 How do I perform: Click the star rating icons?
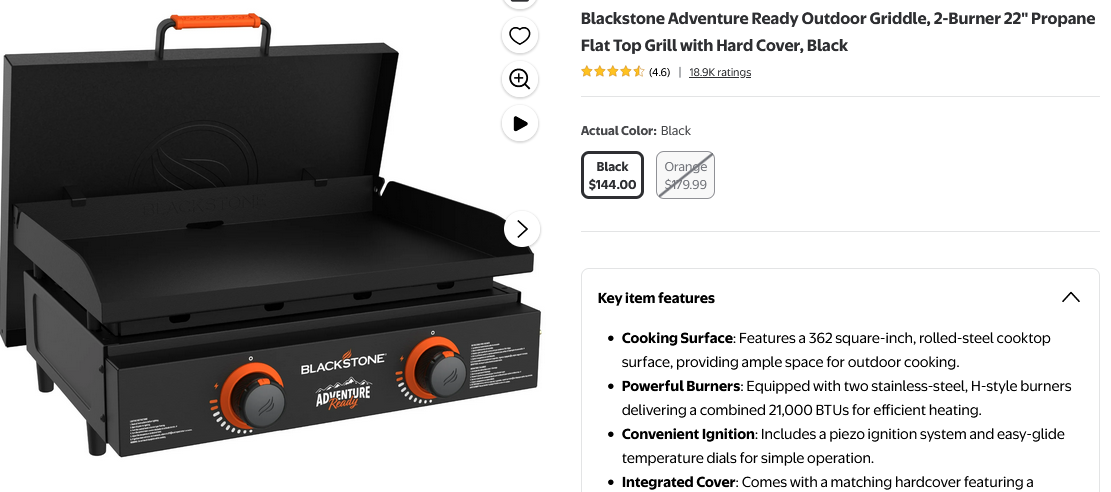point(612,72)
